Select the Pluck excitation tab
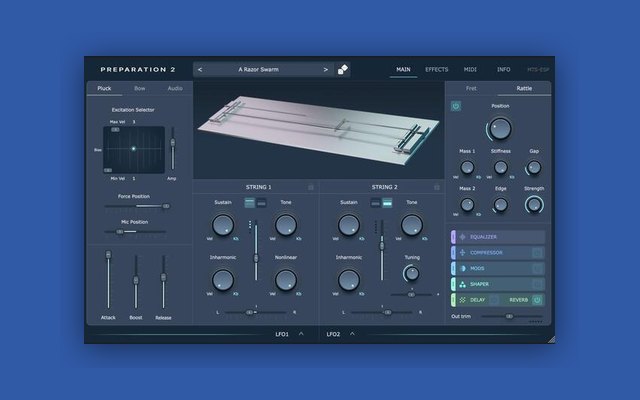Viewport: 640px width, 400px height. click(104, 88)
